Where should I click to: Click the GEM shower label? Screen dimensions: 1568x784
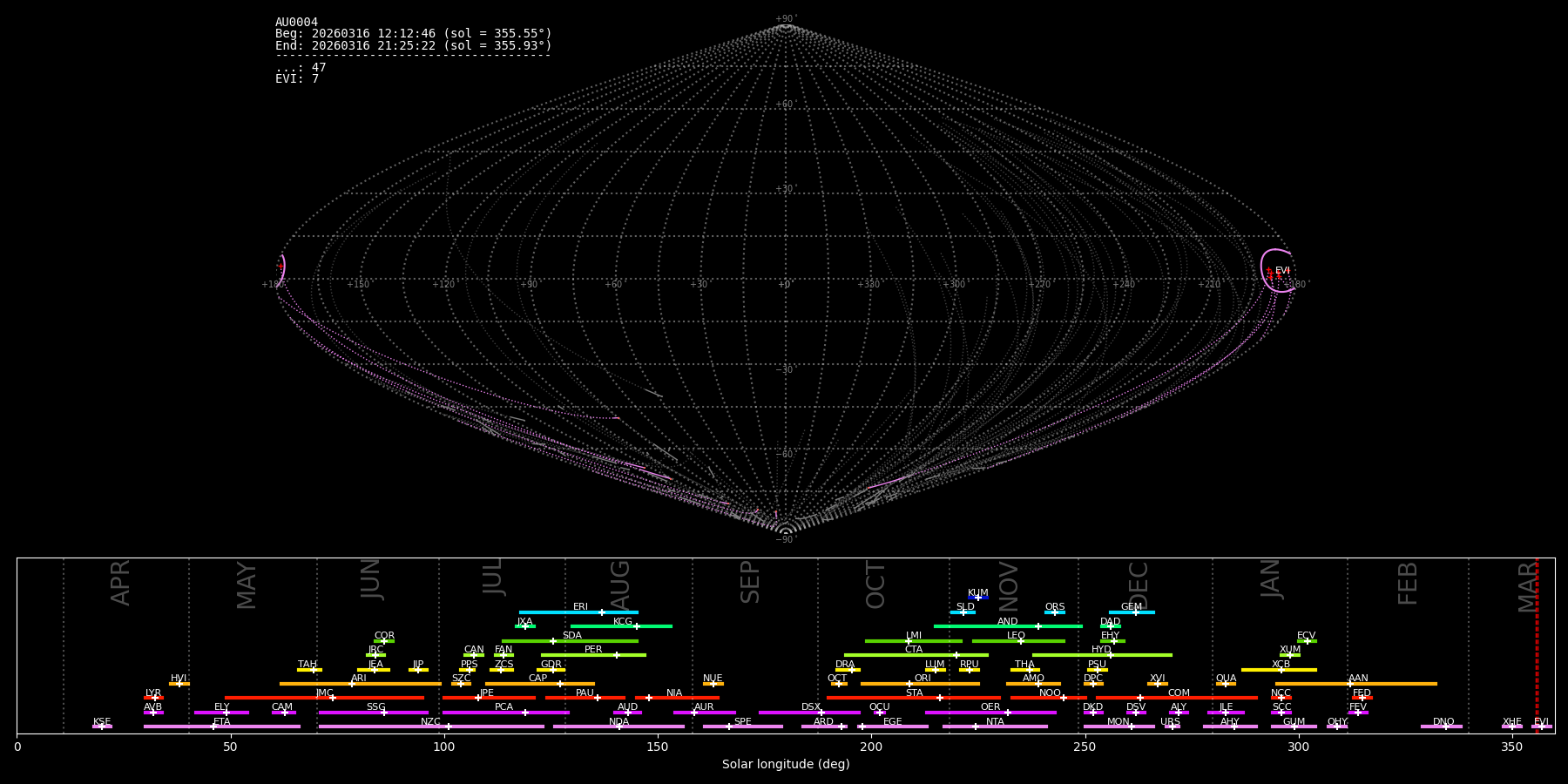[x=1132, y=607]
